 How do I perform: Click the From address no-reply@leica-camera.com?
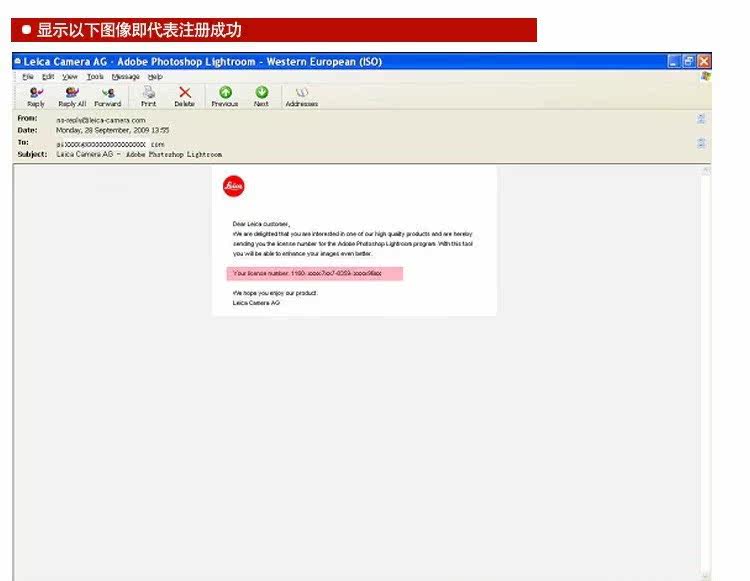click(100, 120)
